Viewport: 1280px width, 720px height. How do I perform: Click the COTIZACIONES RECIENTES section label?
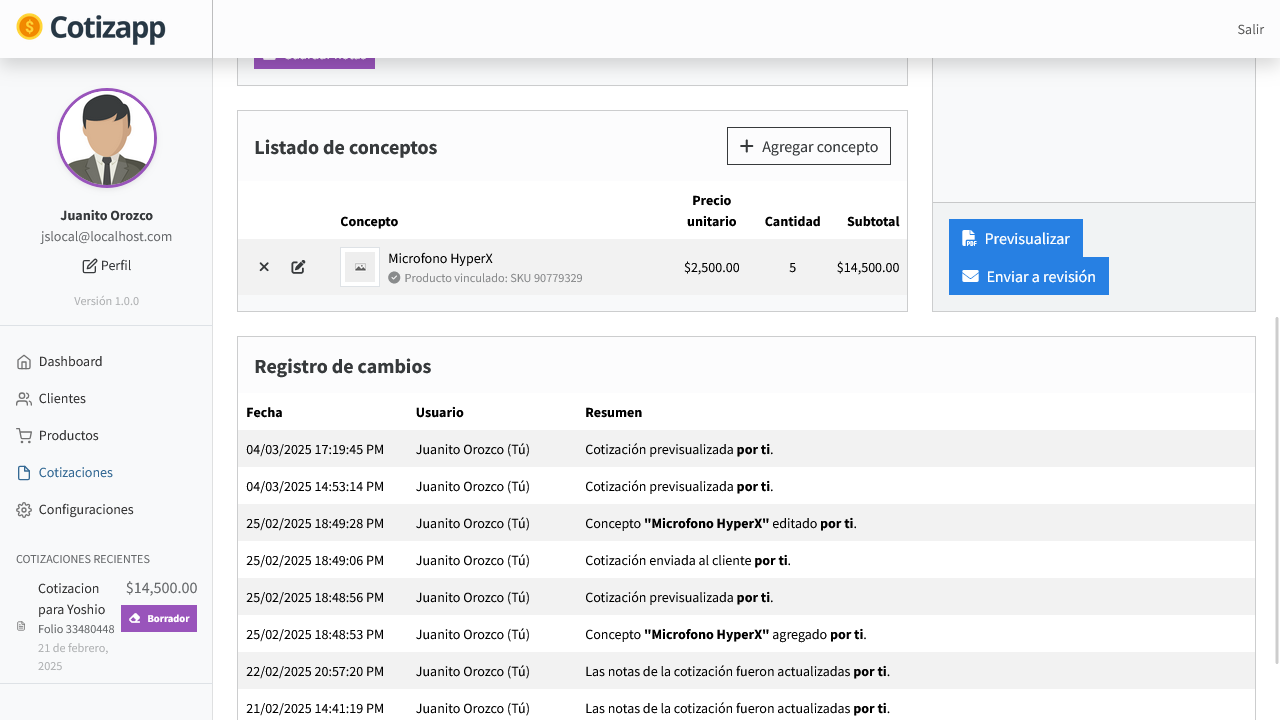coord(83,559)
